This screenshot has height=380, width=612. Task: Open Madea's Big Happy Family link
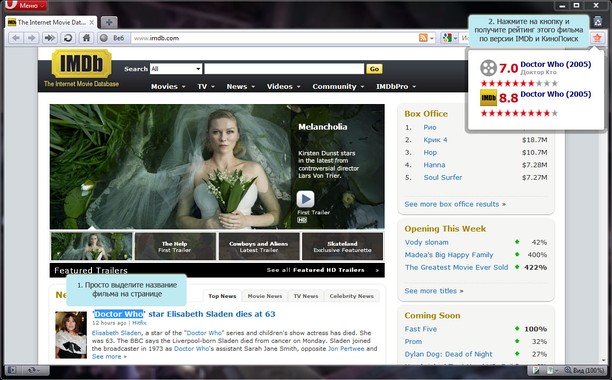[x=449, y=255]
